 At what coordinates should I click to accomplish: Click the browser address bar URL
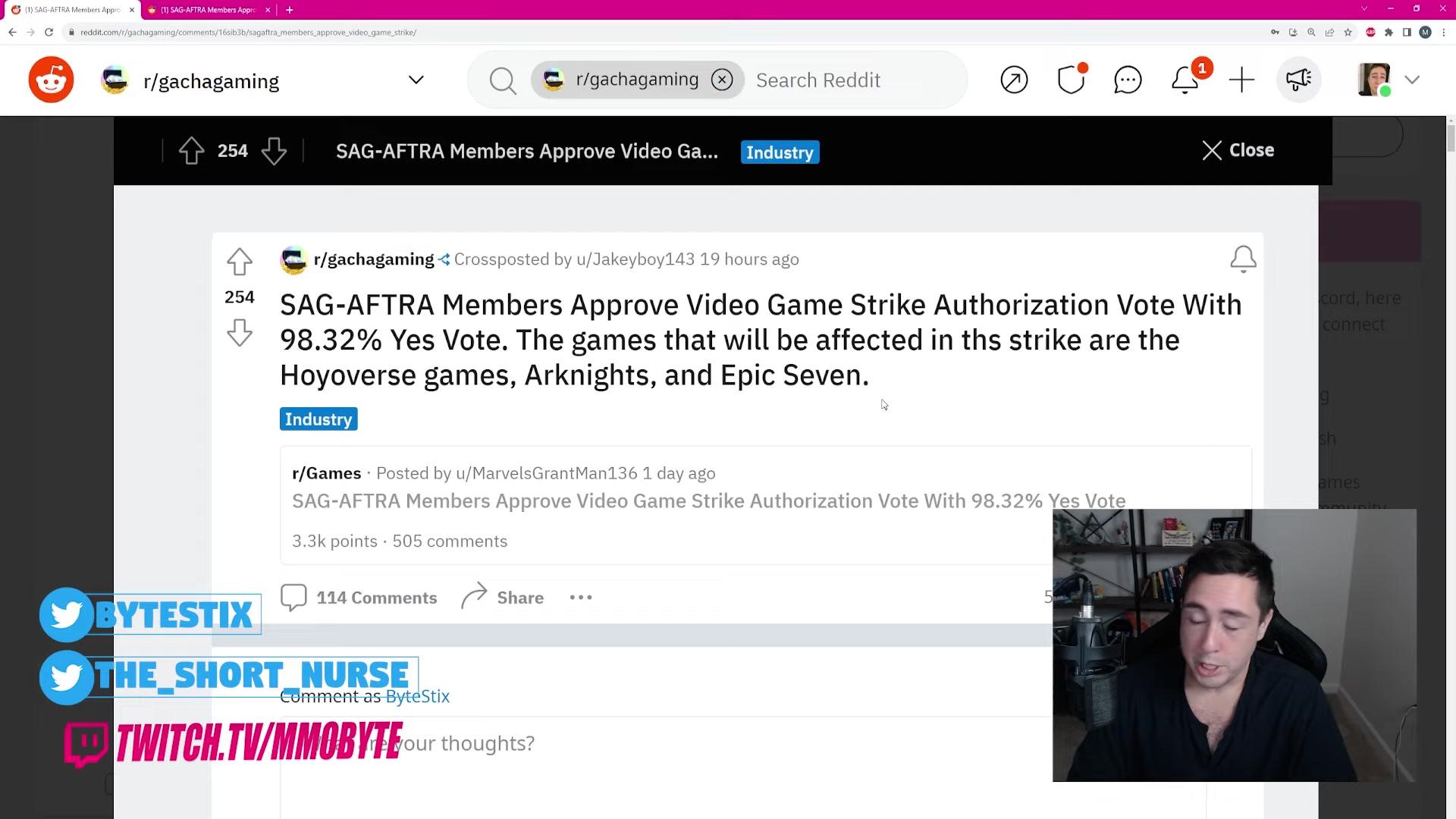point(248,33)
